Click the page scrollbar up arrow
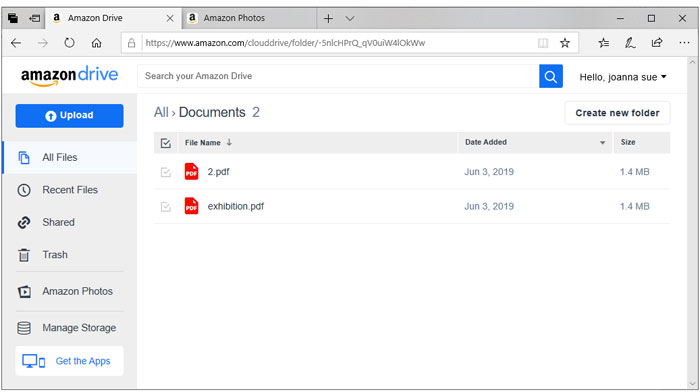This screenshot has width=700, height=392. (692, 63)
